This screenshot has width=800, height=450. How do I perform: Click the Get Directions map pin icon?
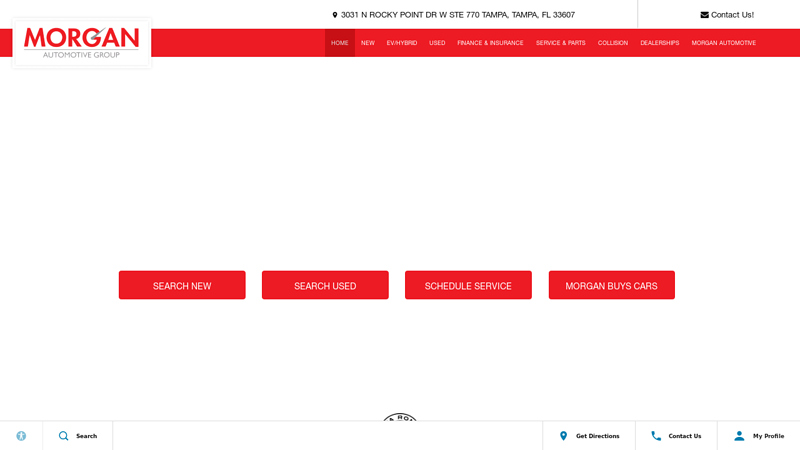[x=564, y=436]
